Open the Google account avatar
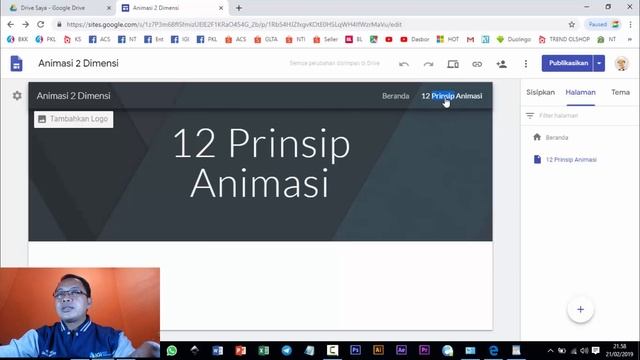 pos(622,64)
